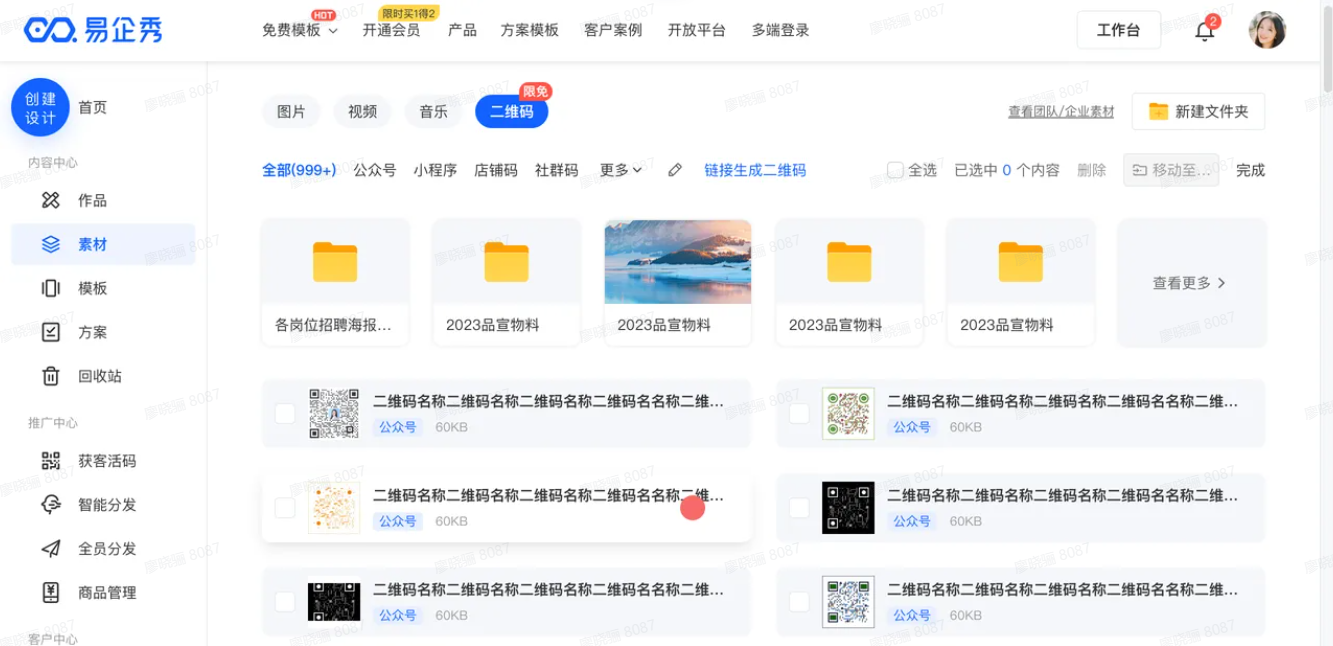
Task: Switch to the 图片 tab
Action: tap(291, 111)
